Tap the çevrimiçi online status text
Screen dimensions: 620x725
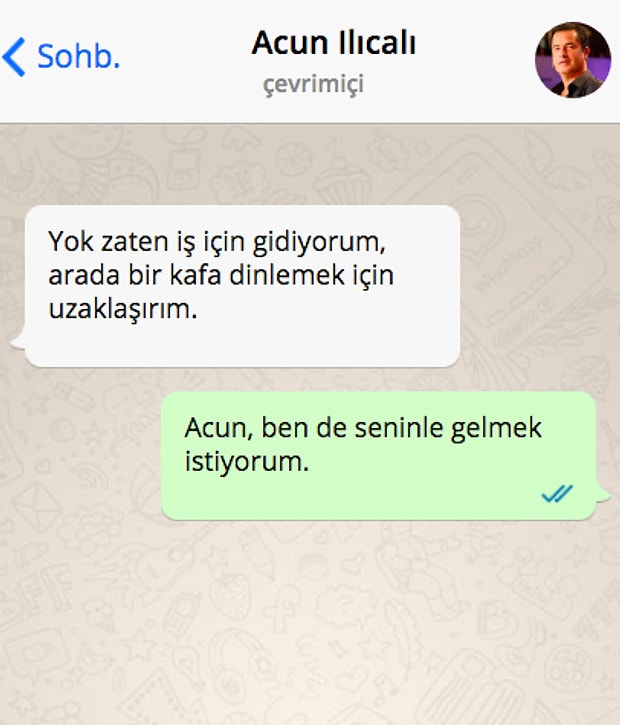click(x=313, y=85)
